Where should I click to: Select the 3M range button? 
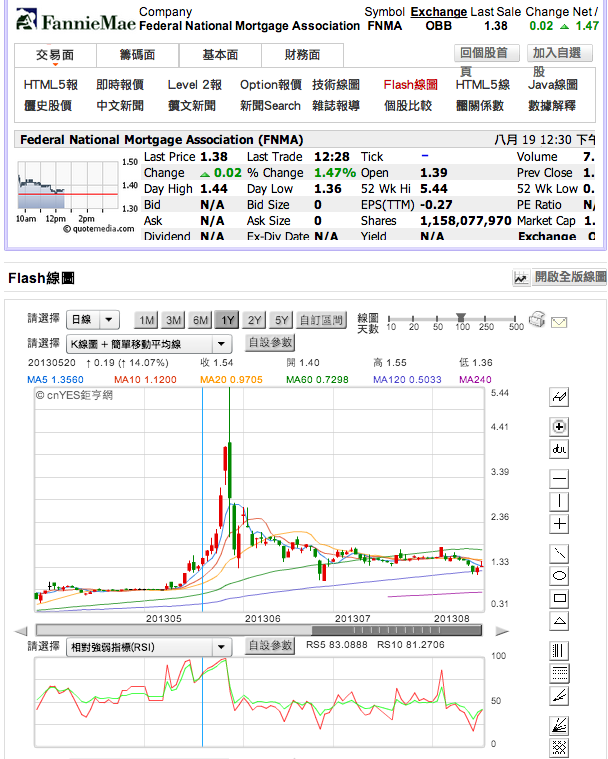coord(173,320)
